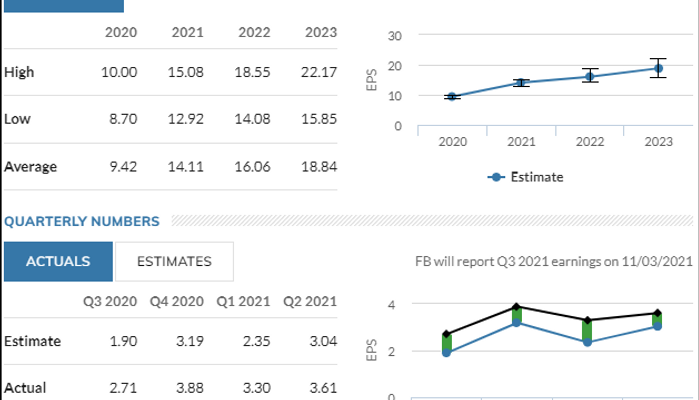
Task: Switch to the ESTIMATES tab
Action: coord(174,261)
